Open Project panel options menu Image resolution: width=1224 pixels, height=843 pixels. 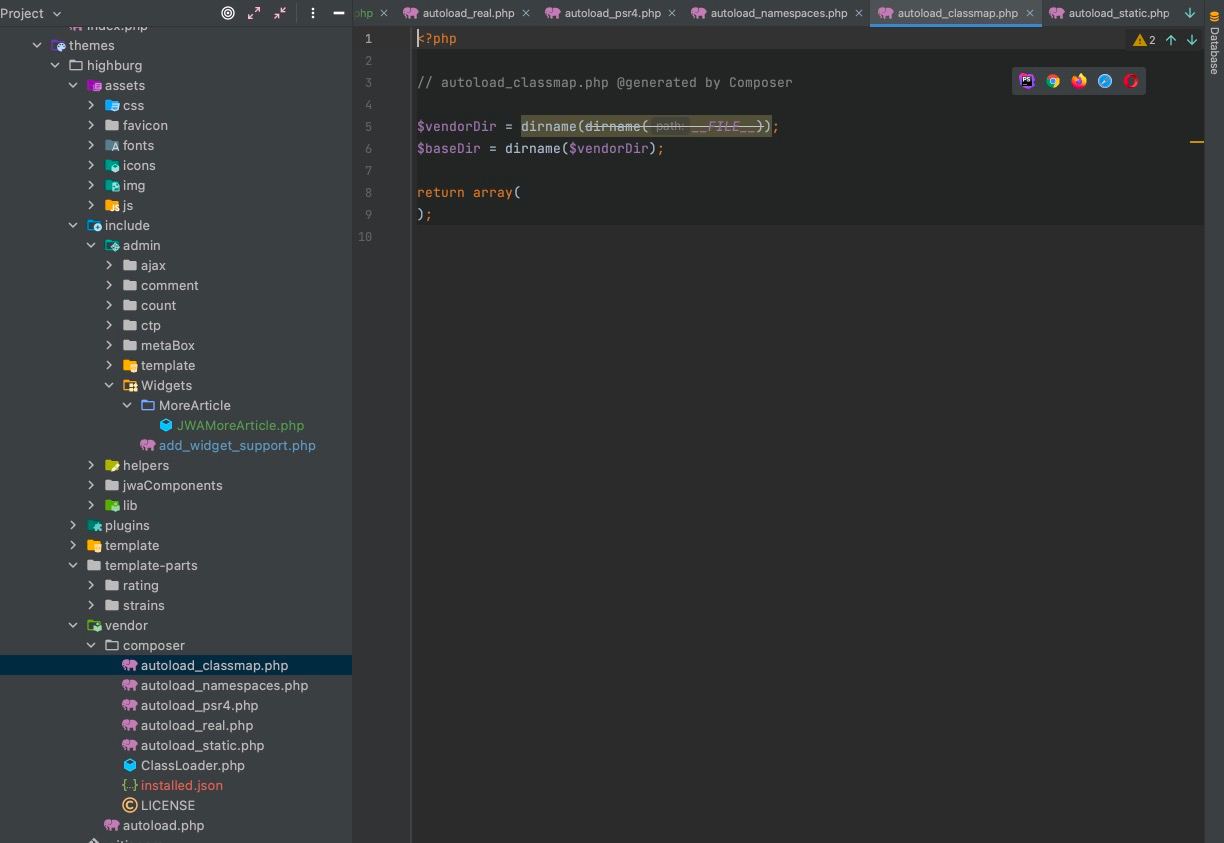tap(313, 13)
